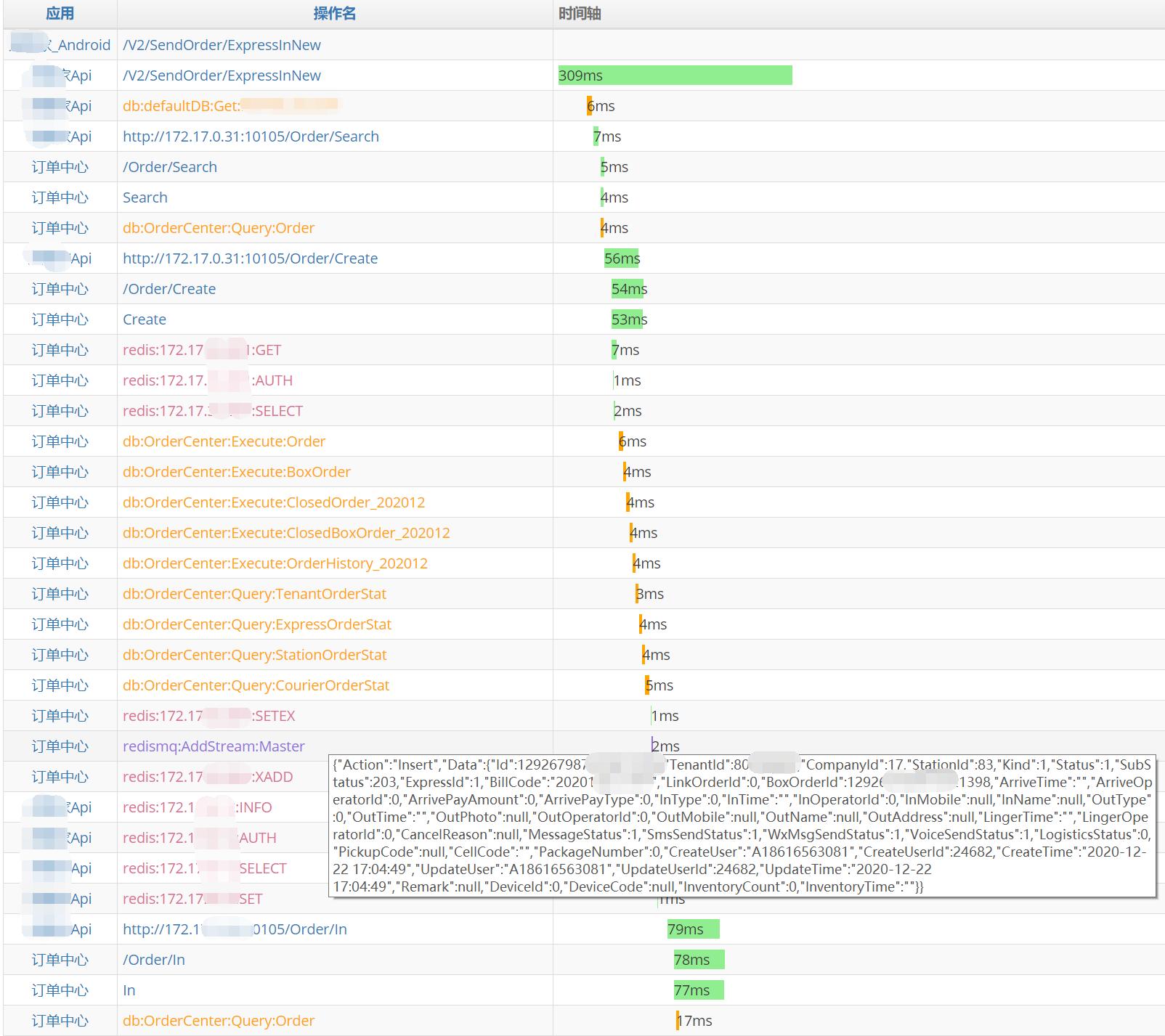
Task: Click the 时间轴 column header
Action: 579,14
